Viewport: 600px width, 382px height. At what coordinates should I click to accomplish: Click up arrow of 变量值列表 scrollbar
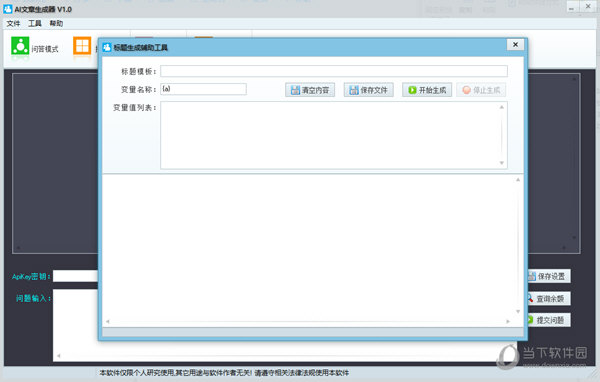502,107
